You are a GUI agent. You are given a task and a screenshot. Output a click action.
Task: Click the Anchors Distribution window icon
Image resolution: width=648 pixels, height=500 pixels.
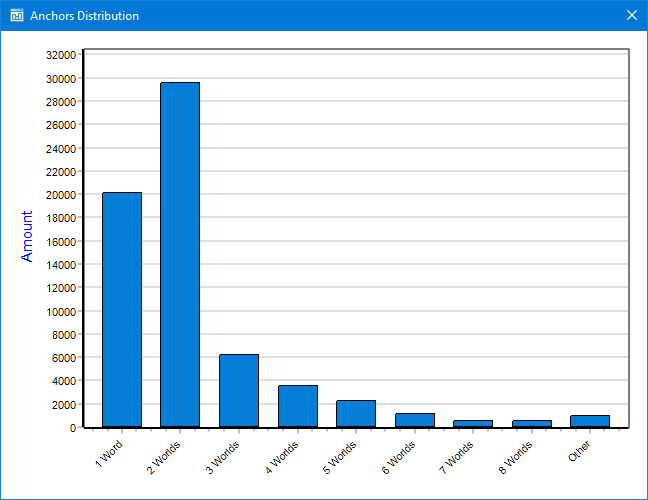16,16
